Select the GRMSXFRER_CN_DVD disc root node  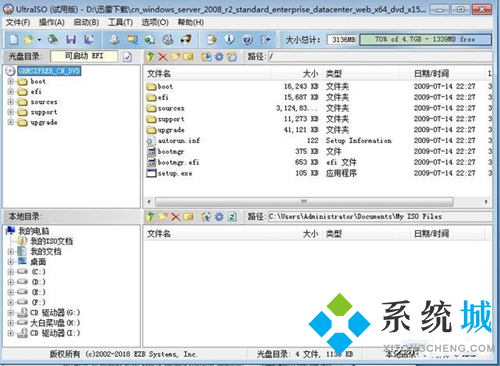pos(49,71)
